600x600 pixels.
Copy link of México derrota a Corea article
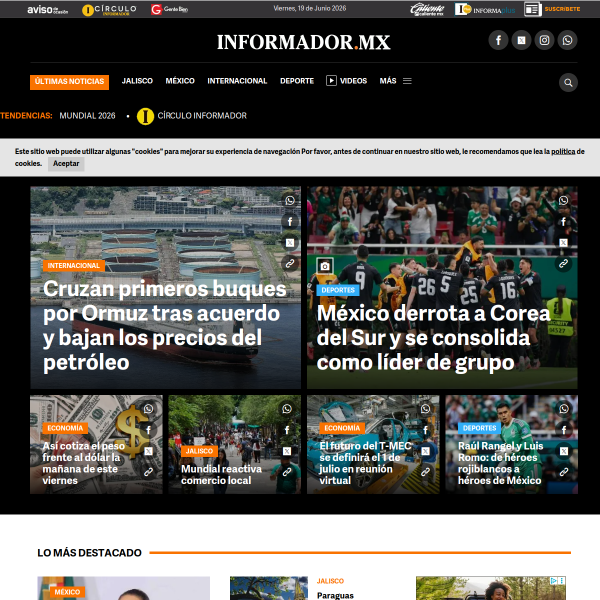click(563, 264)
